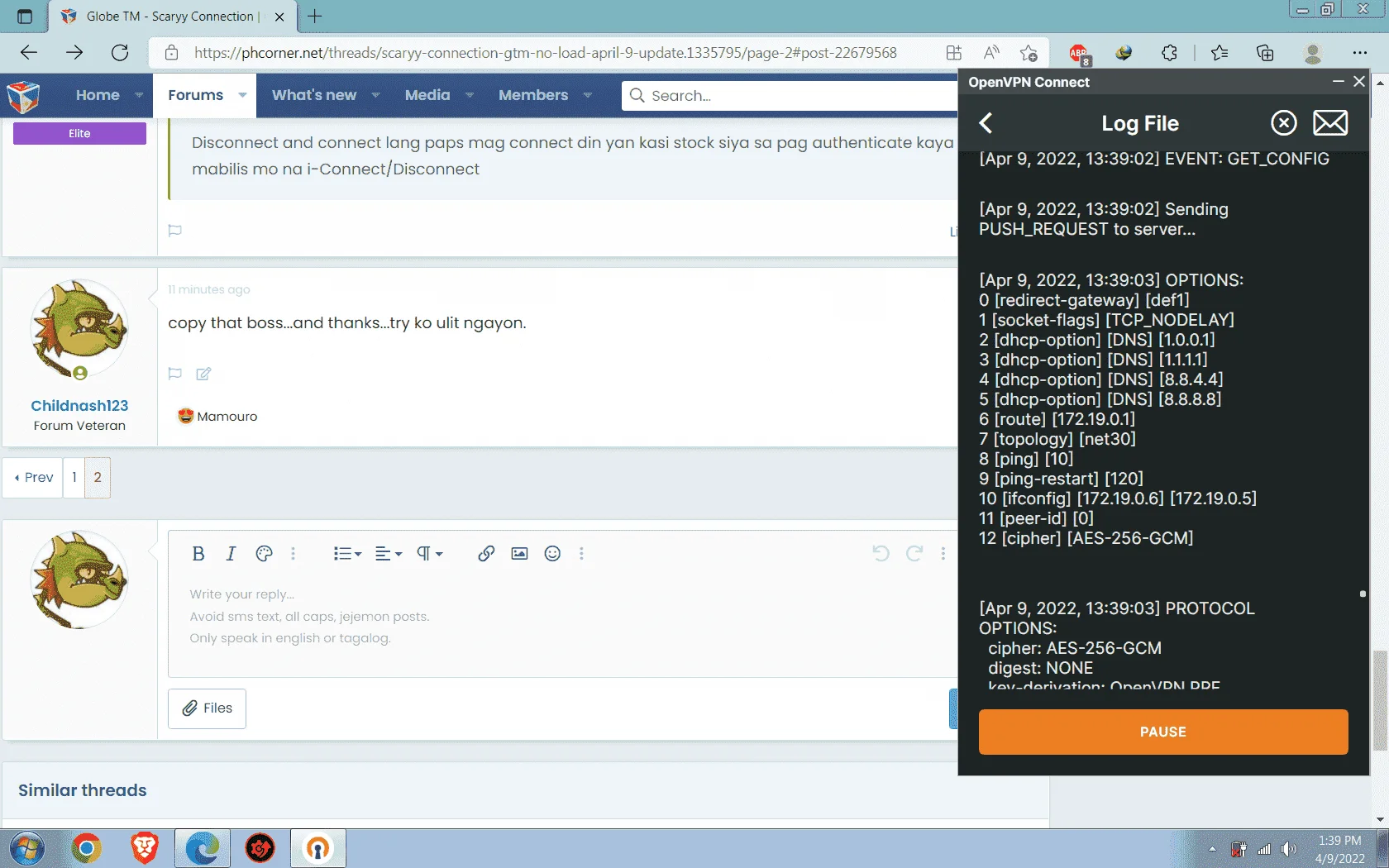Go back in the browser
1389x868 pixels.
pyautogui.click(x=29, y=53)
